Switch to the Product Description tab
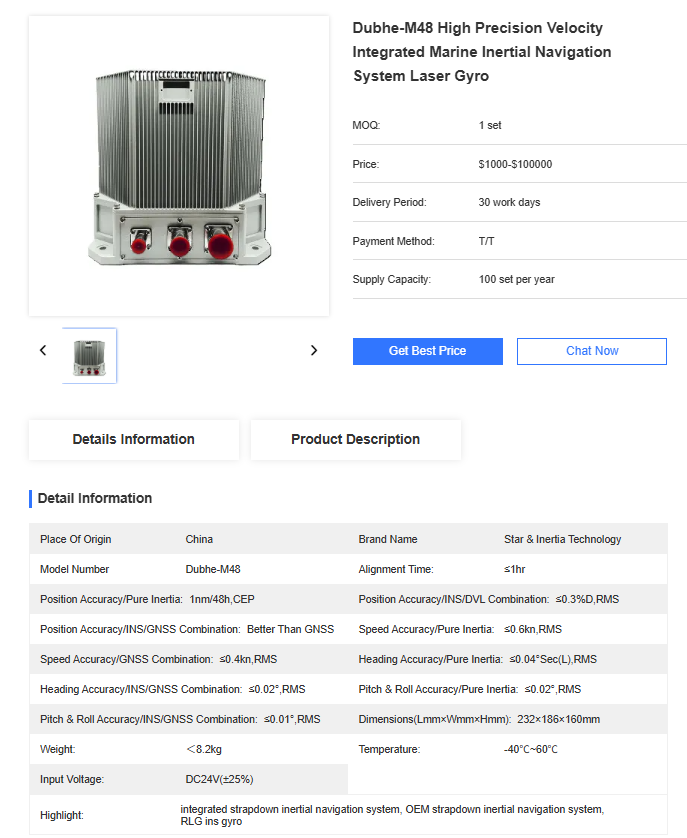687x838 pixels. [356, 439]
